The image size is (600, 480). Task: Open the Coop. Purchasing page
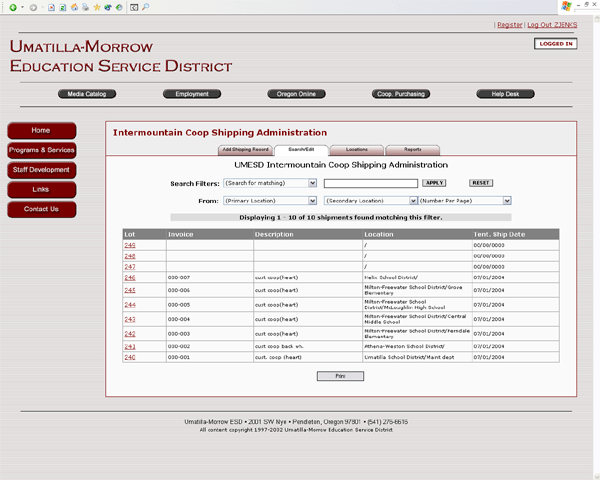pos(401,94)
